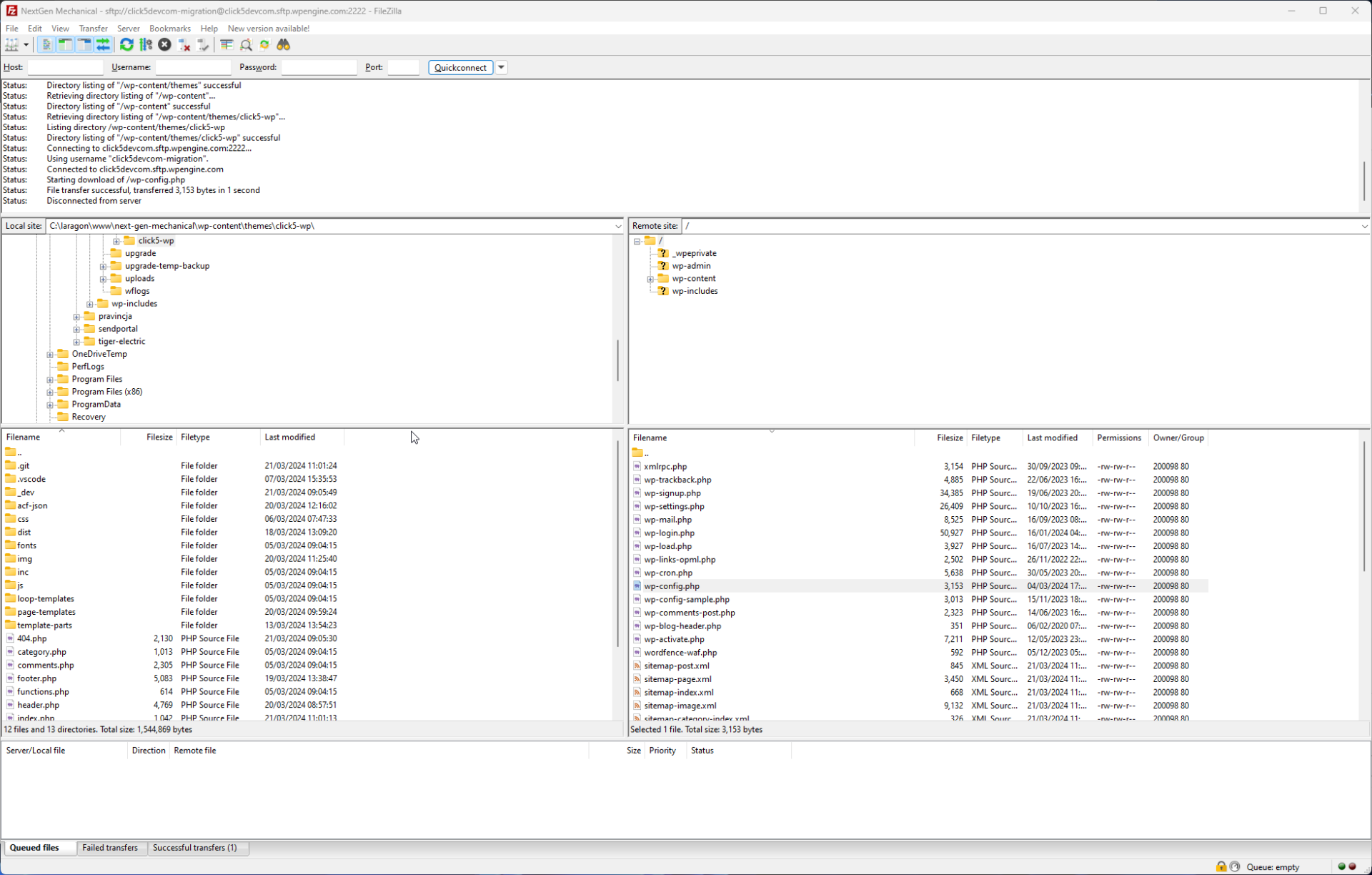Open the Transfer menu
Viewport: 1372px width, 875px height.
click(93, 29)
